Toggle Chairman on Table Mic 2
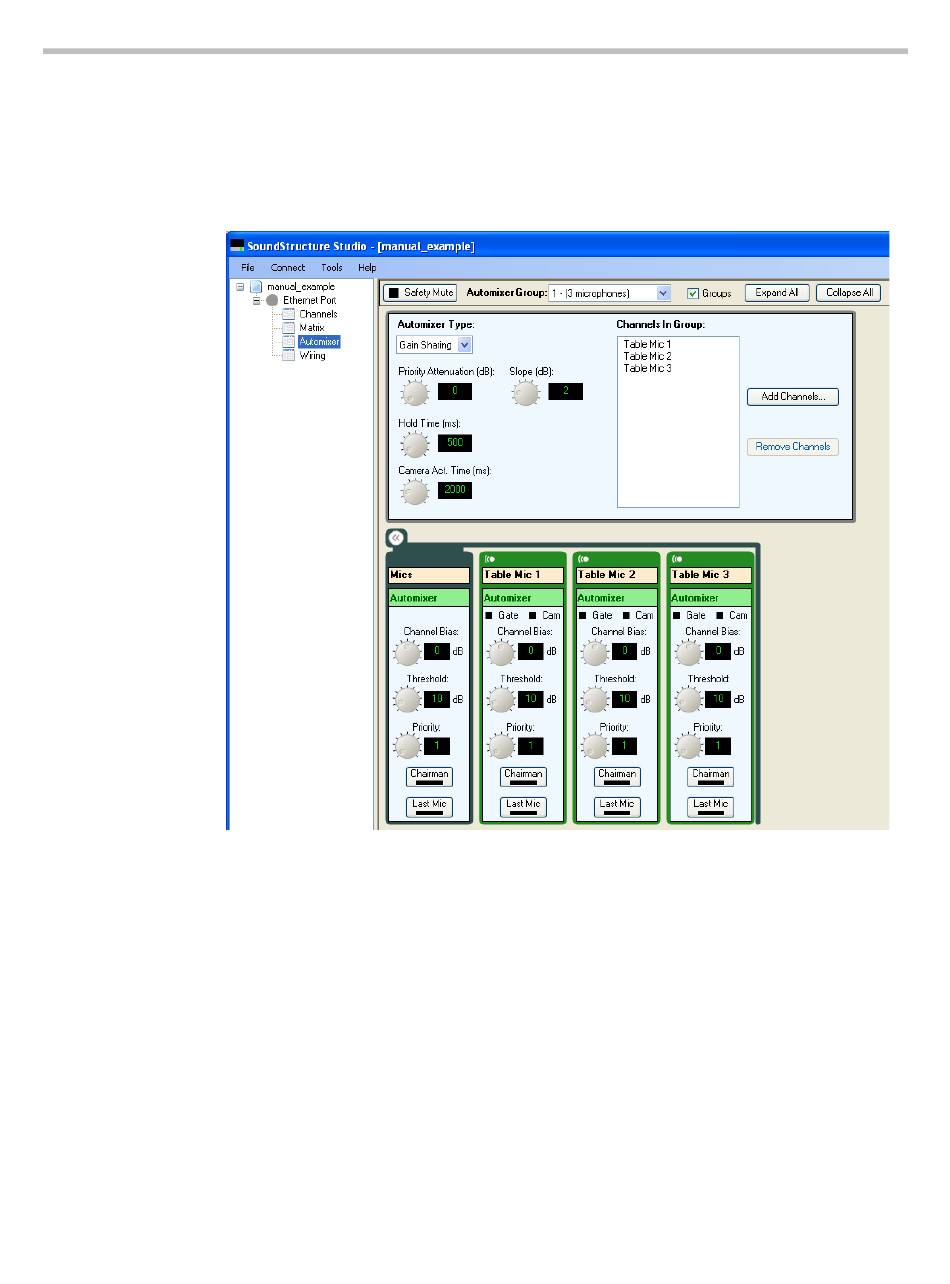950x1284 pixels. pos(617,777)
